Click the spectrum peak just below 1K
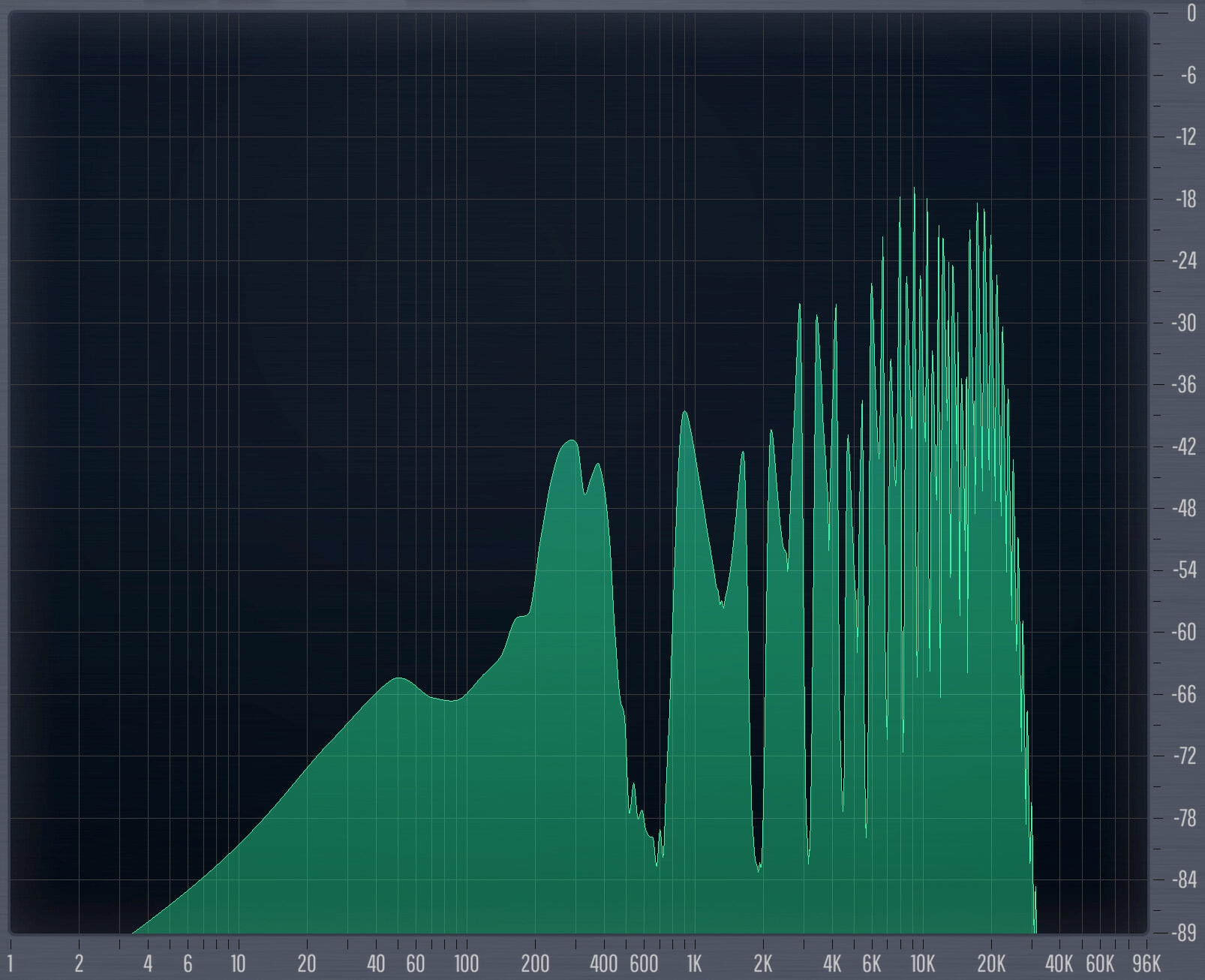 (x=684, y=413)
